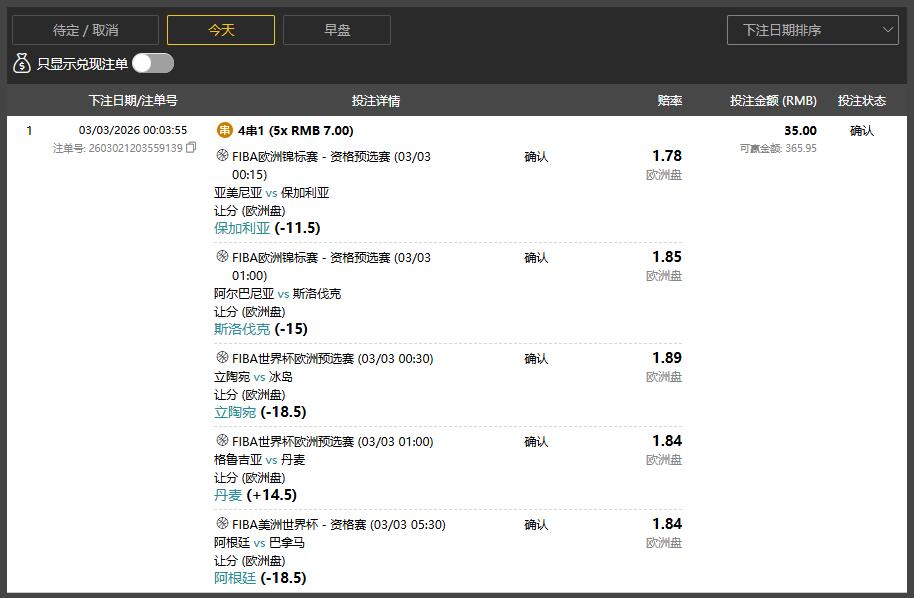914x598 pixels.
Task: Click the 保加利亚 selection link
Action: (x=242, y=228)
